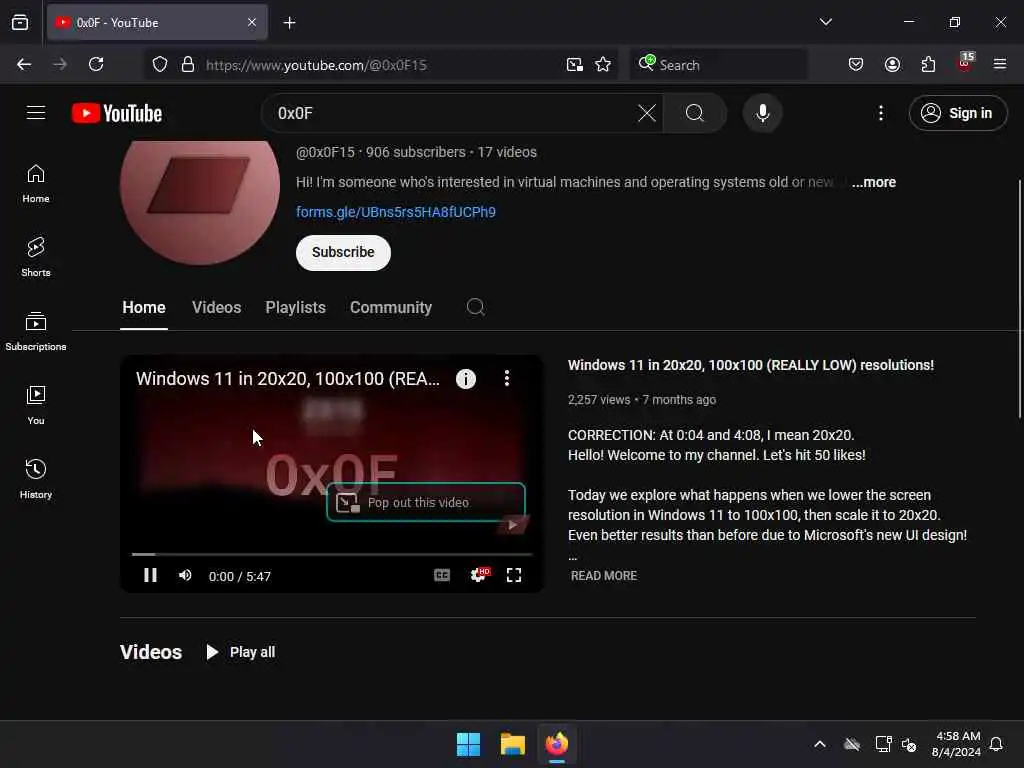Expand channel description with ...more

(874, 182)
